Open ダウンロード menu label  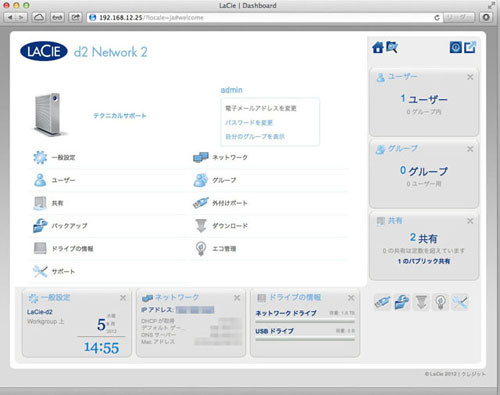tap(230, 226)
